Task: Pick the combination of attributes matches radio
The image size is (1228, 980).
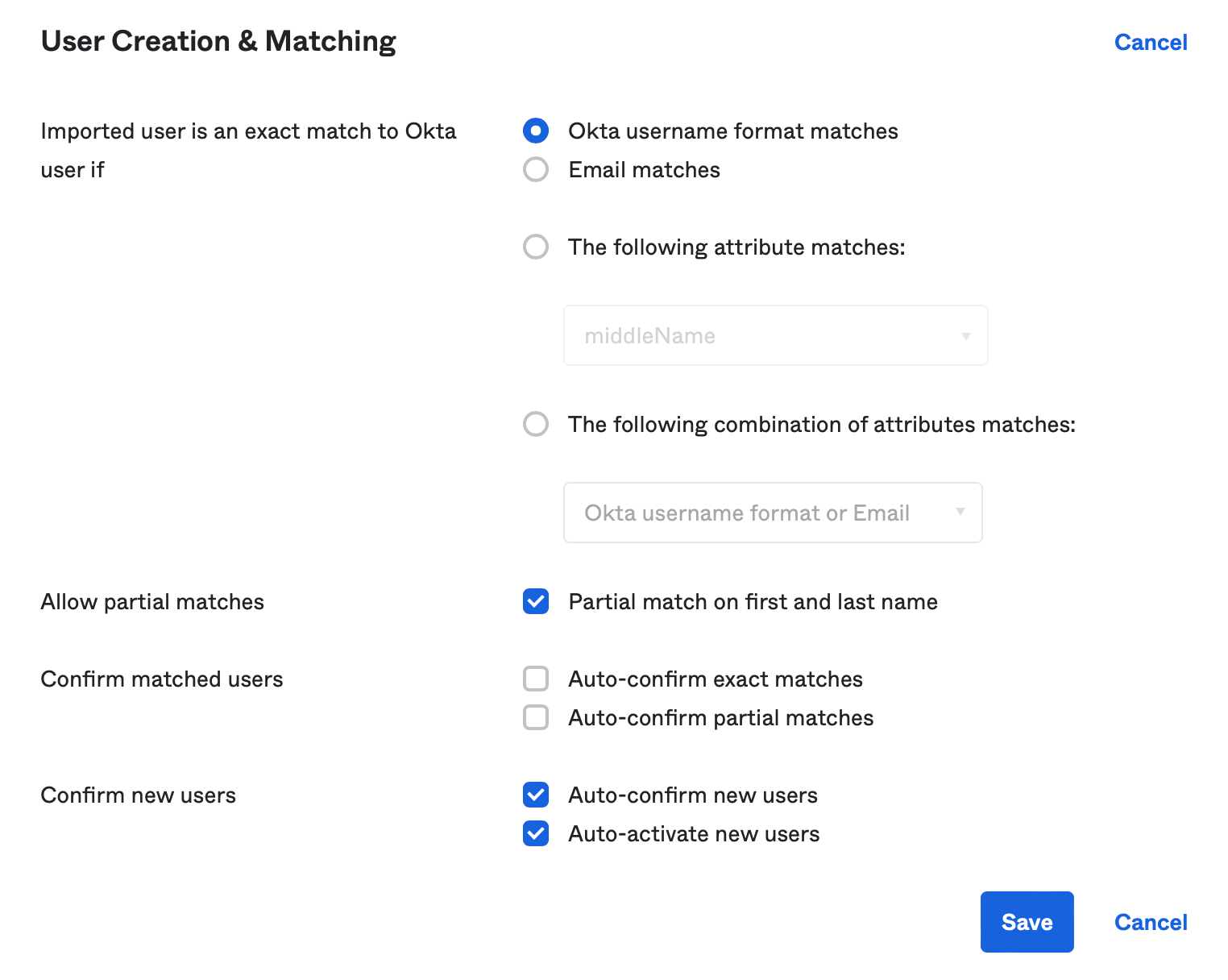Action: pyautogui.click(x=536, y=424)
